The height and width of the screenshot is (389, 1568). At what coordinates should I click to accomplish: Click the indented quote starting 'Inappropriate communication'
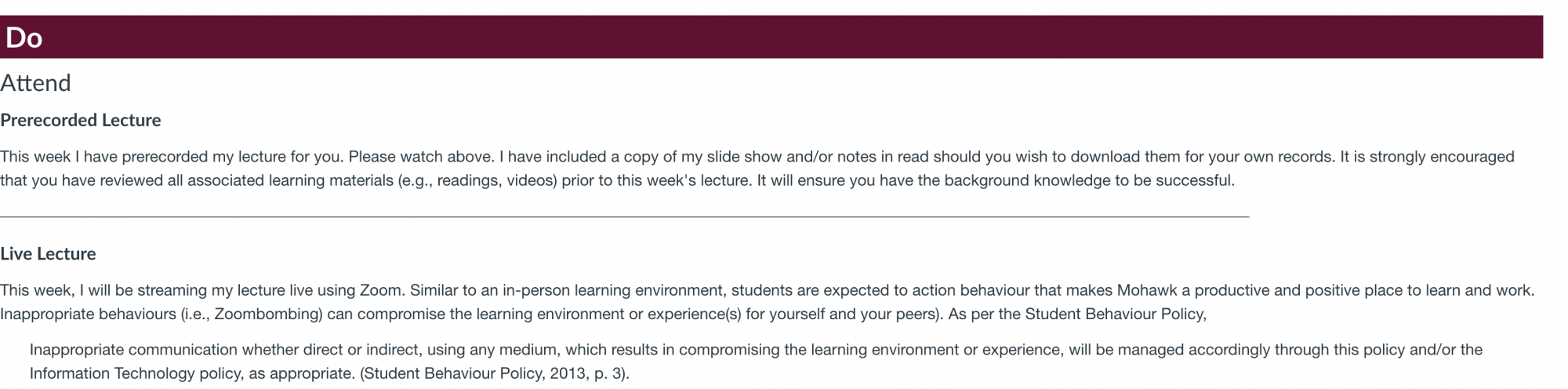(x=756, y=362)
